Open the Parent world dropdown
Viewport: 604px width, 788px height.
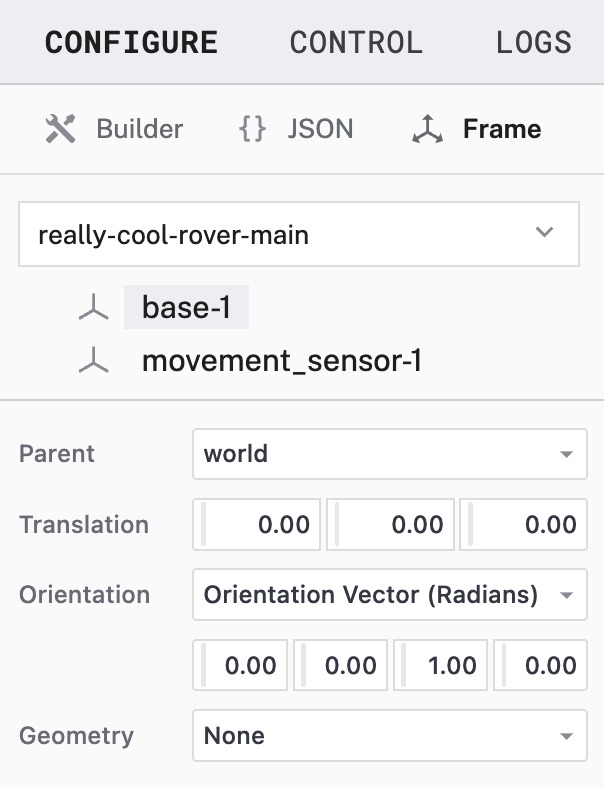pyautogui.click(x=389, y=454)
